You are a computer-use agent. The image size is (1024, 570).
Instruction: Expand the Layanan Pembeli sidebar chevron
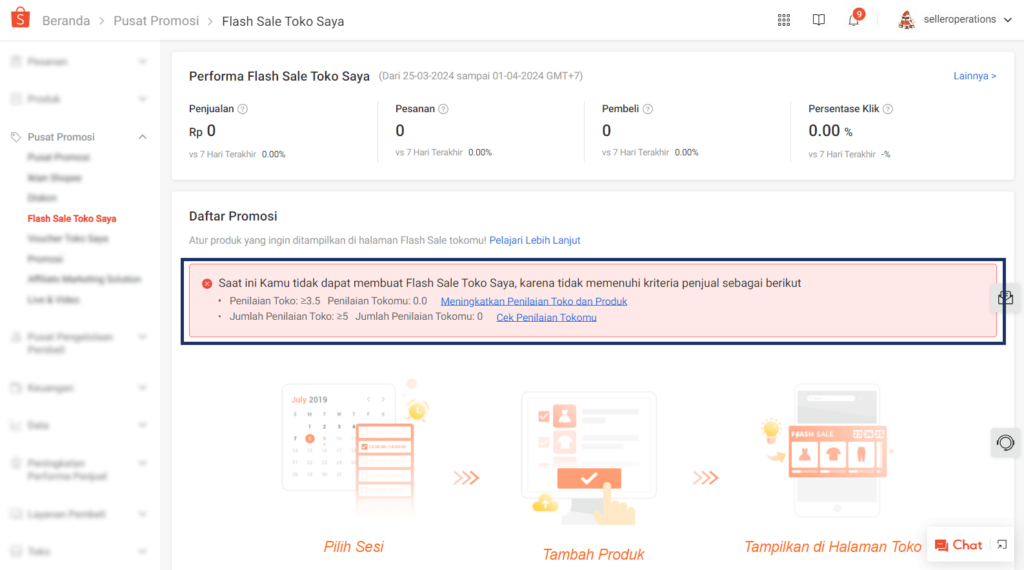click(142, 514)
